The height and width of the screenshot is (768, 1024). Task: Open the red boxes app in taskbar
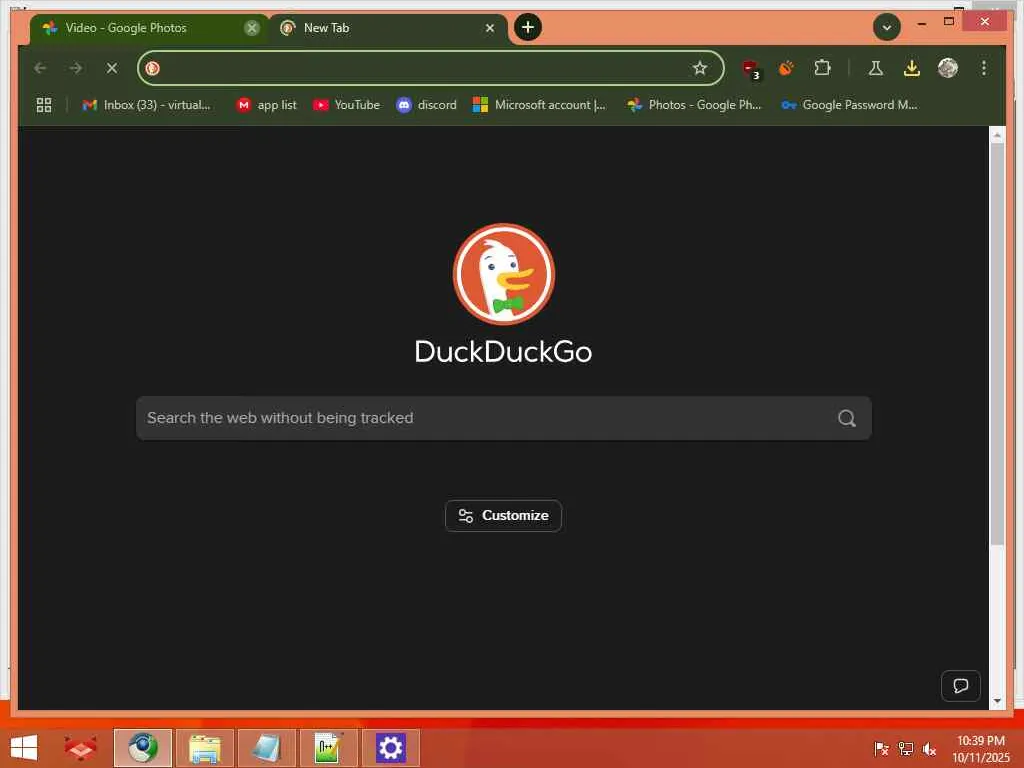pyautogui.click(x=80, y=748)
